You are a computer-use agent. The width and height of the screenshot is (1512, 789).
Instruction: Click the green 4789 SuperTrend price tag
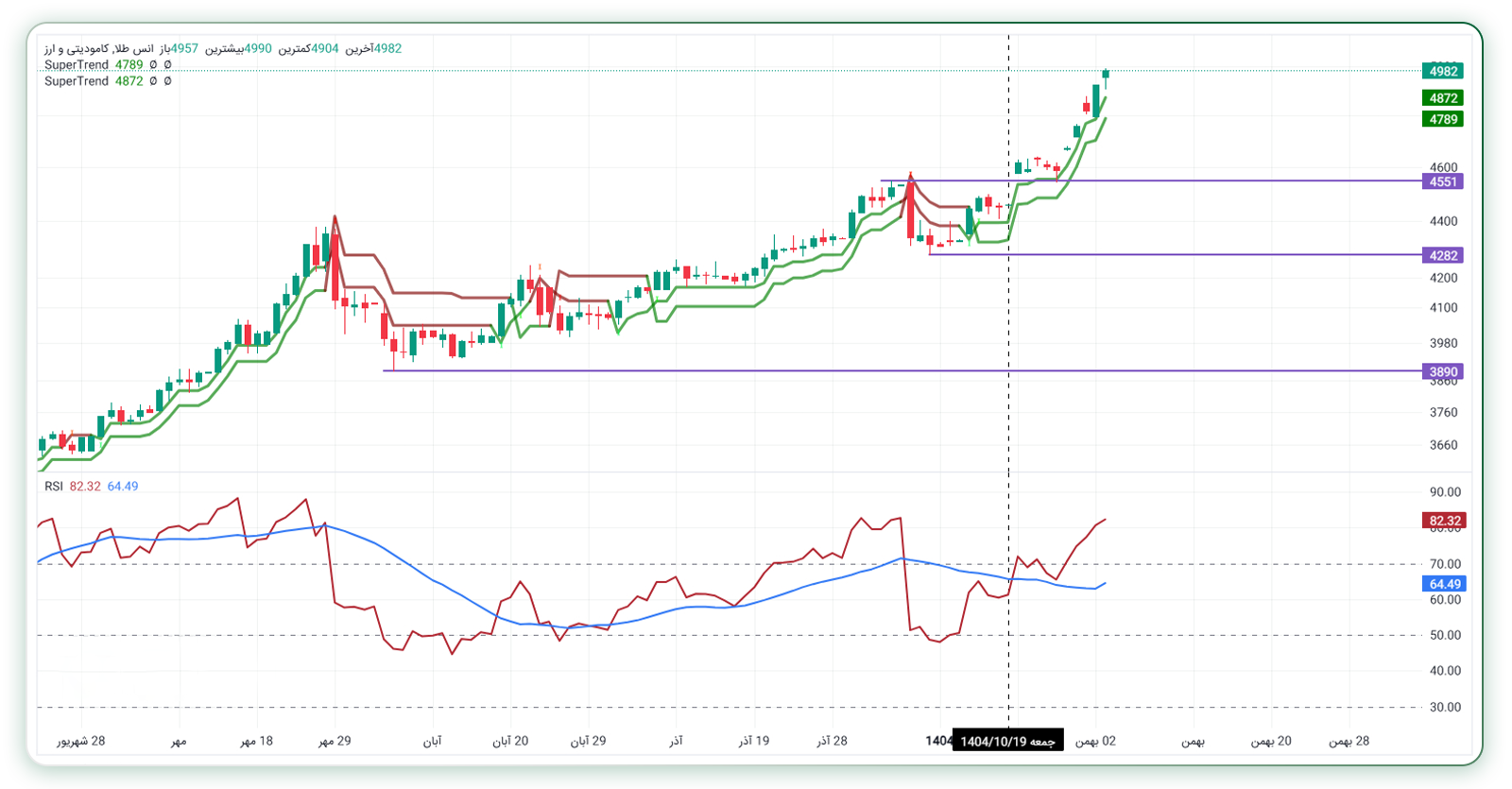pos(1442,119)
